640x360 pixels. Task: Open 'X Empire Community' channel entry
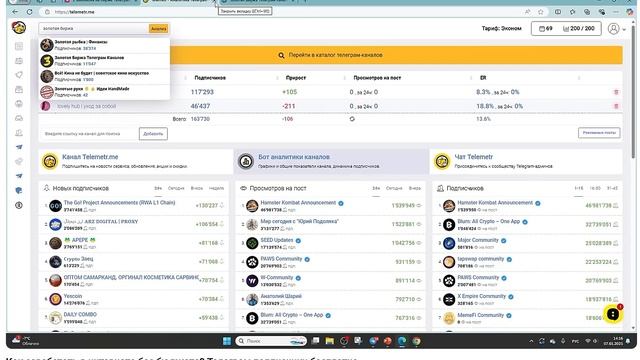click(481, 296)
